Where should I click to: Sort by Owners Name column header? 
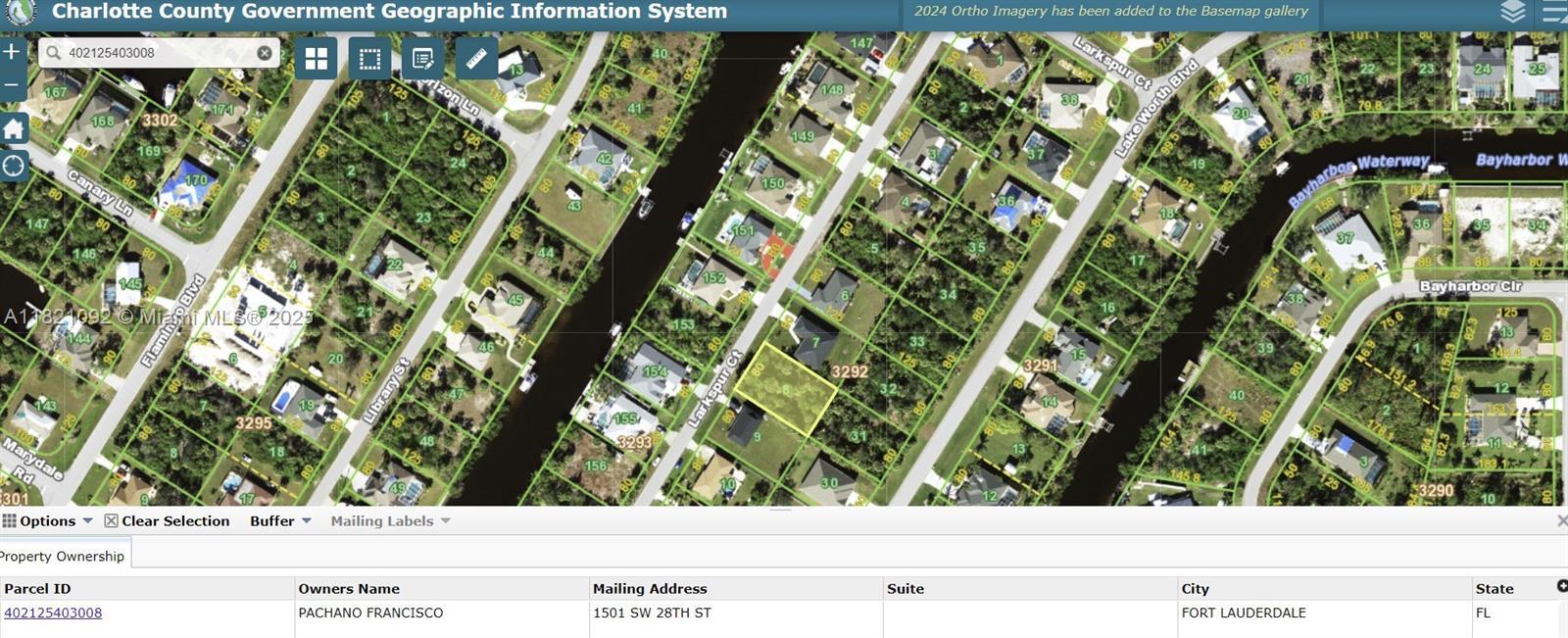click(349, 588)
